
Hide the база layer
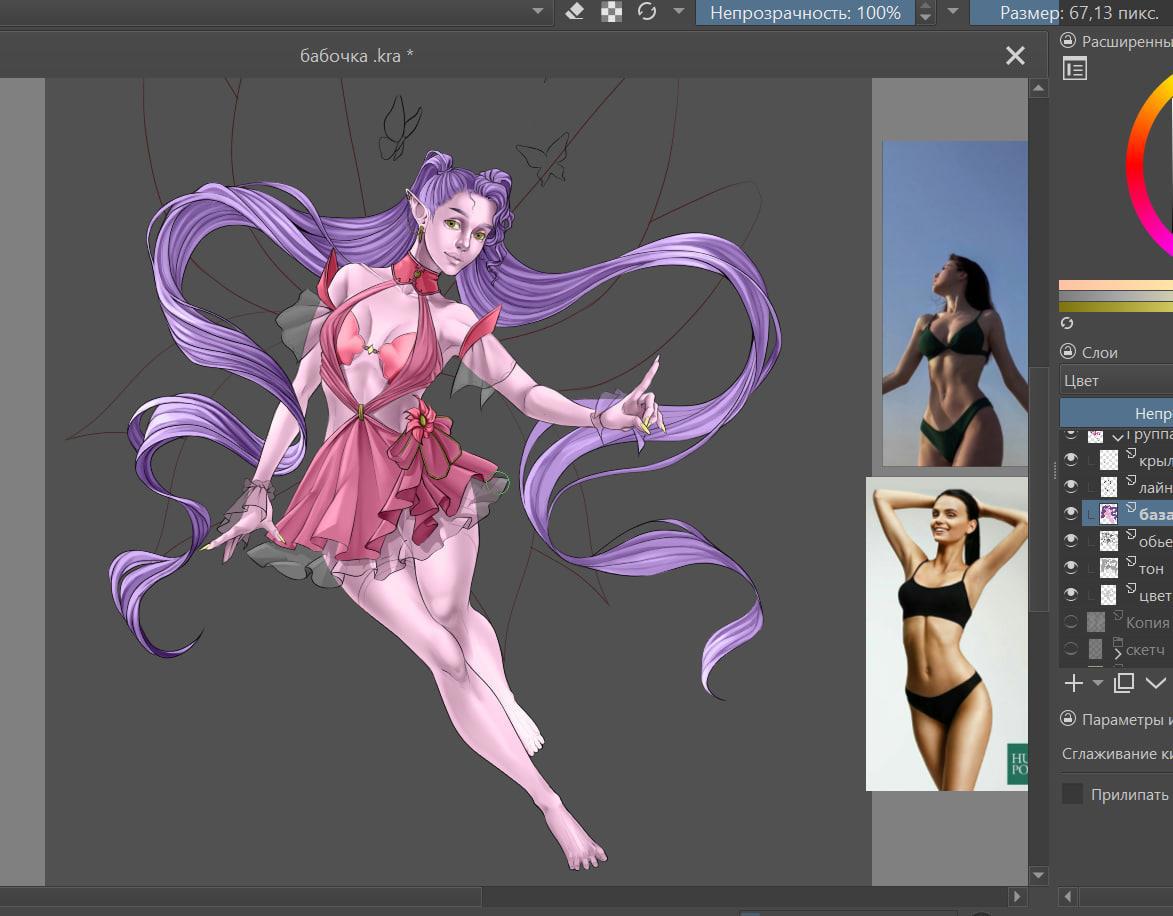pos(1071,513)
